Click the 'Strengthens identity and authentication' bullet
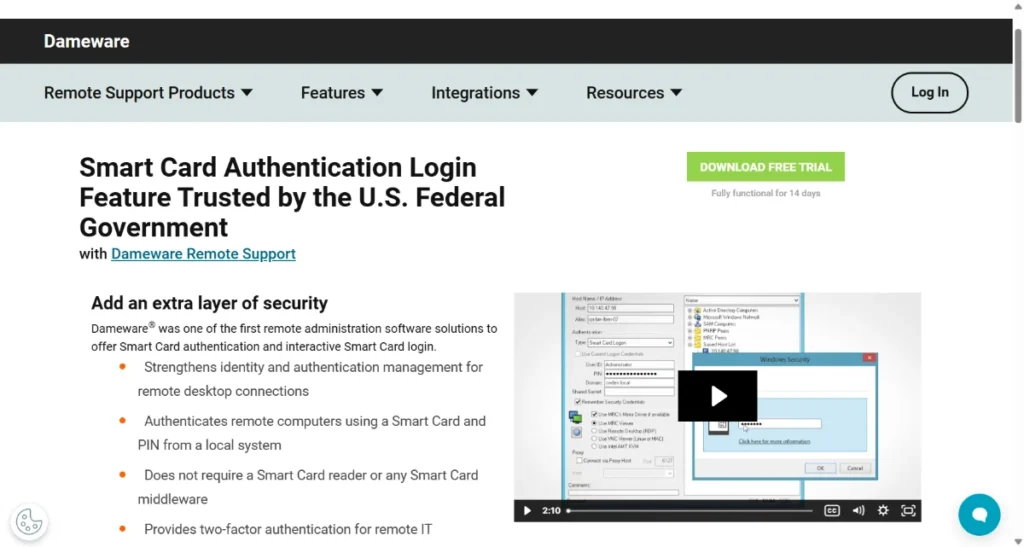The width and height of the screenshot is (1024, 547). click(310, 379)
